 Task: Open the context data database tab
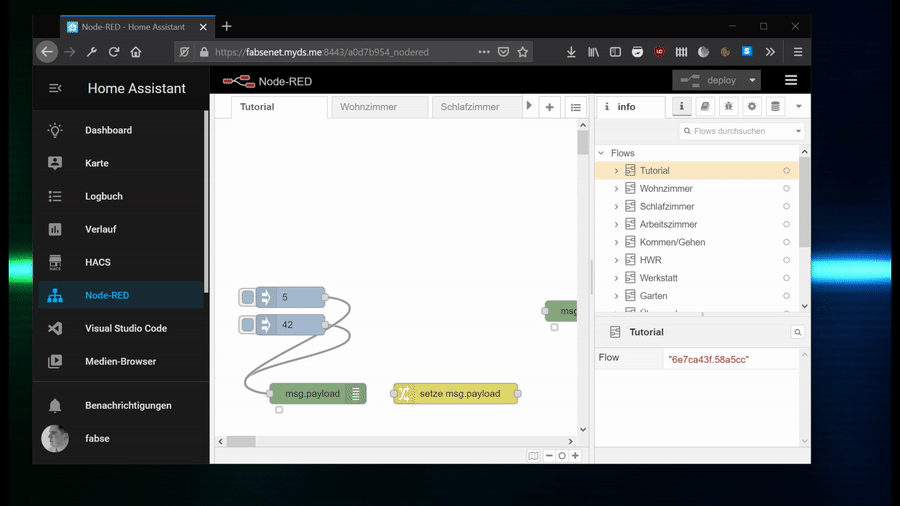pyautogui.click(x=775, y=106)
